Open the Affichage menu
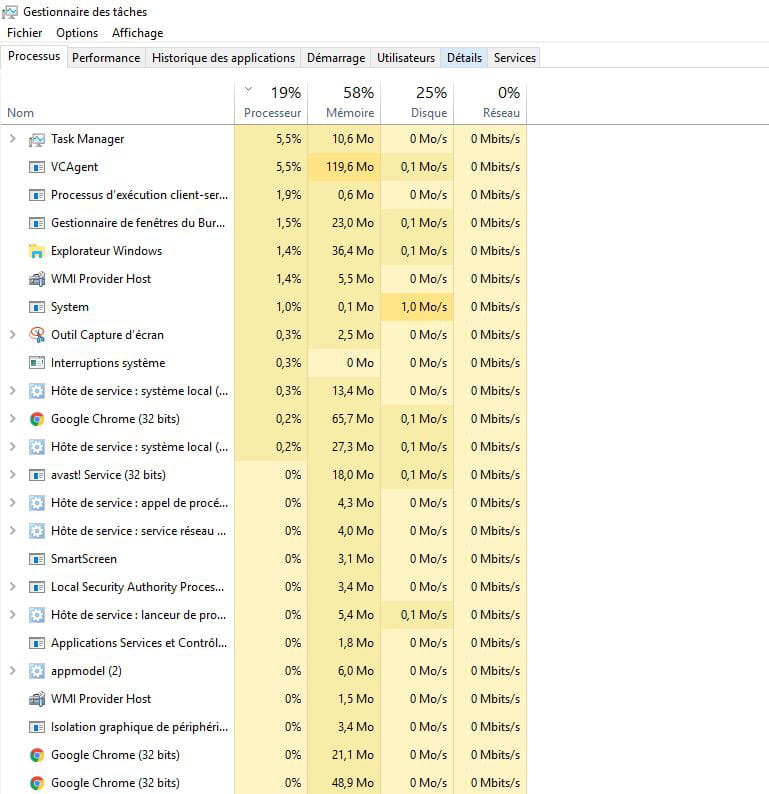 coord(137,33)
